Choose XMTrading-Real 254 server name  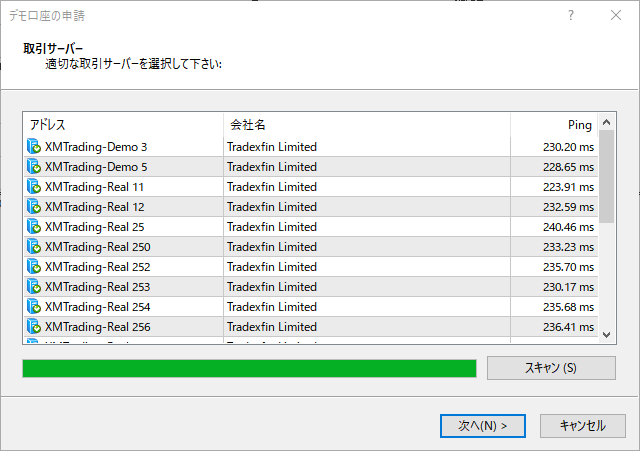(x=98, y=307)
